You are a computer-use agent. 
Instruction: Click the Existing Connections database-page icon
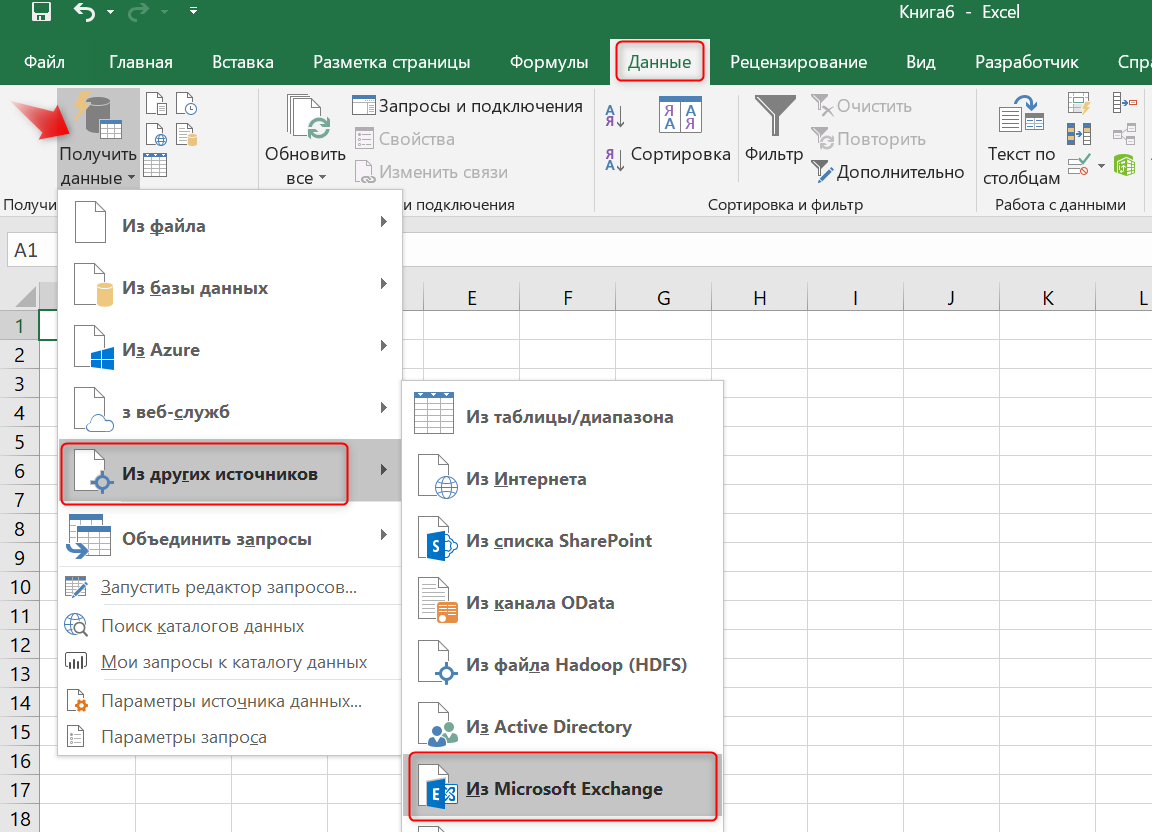point(187,135)
